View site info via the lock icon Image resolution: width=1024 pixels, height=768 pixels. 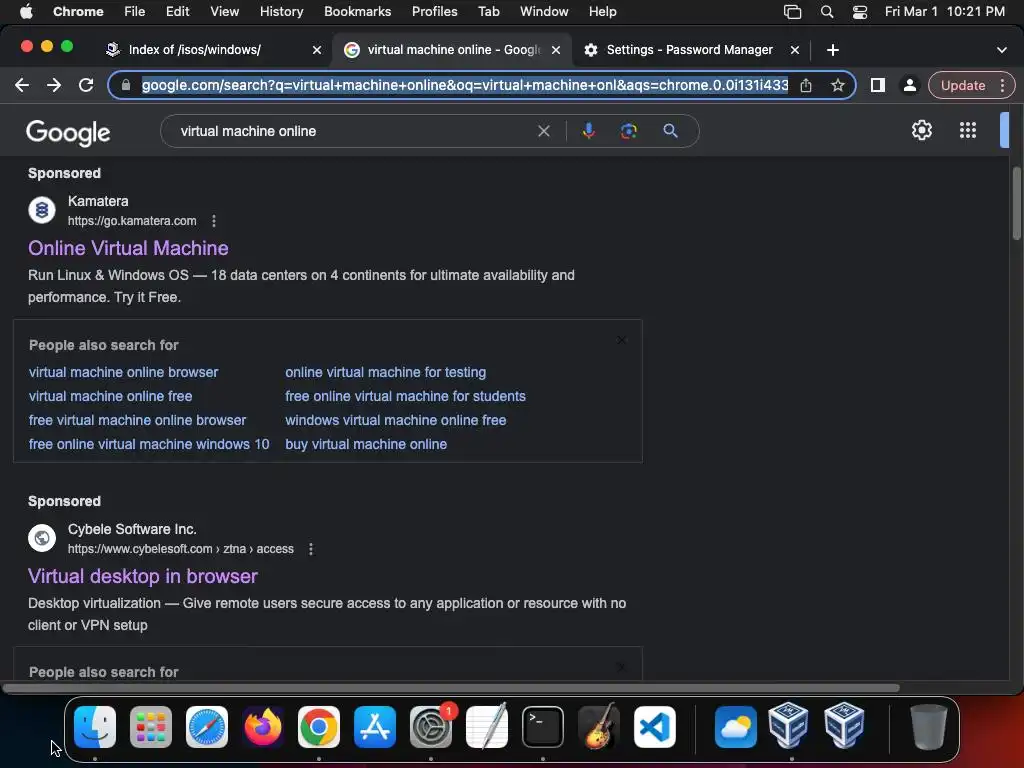[126, 86]
